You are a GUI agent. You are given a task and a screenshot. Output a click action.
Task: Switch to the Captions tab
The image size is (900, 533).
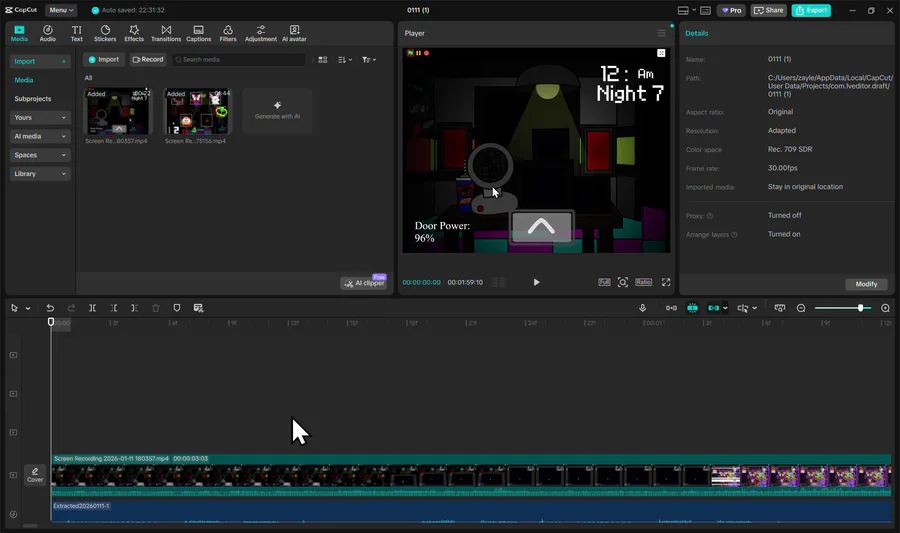(199, 33)
